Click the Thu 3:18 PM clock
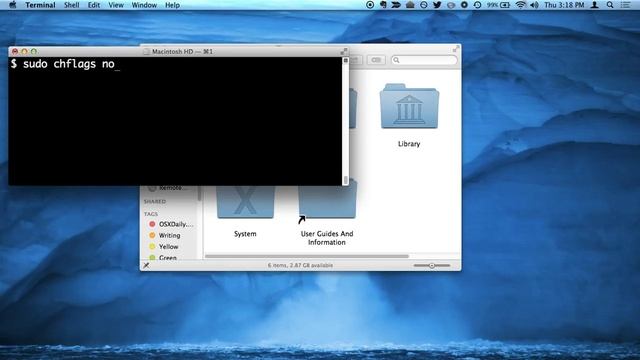Screen dimensions: 640x360 pos(564,5)
